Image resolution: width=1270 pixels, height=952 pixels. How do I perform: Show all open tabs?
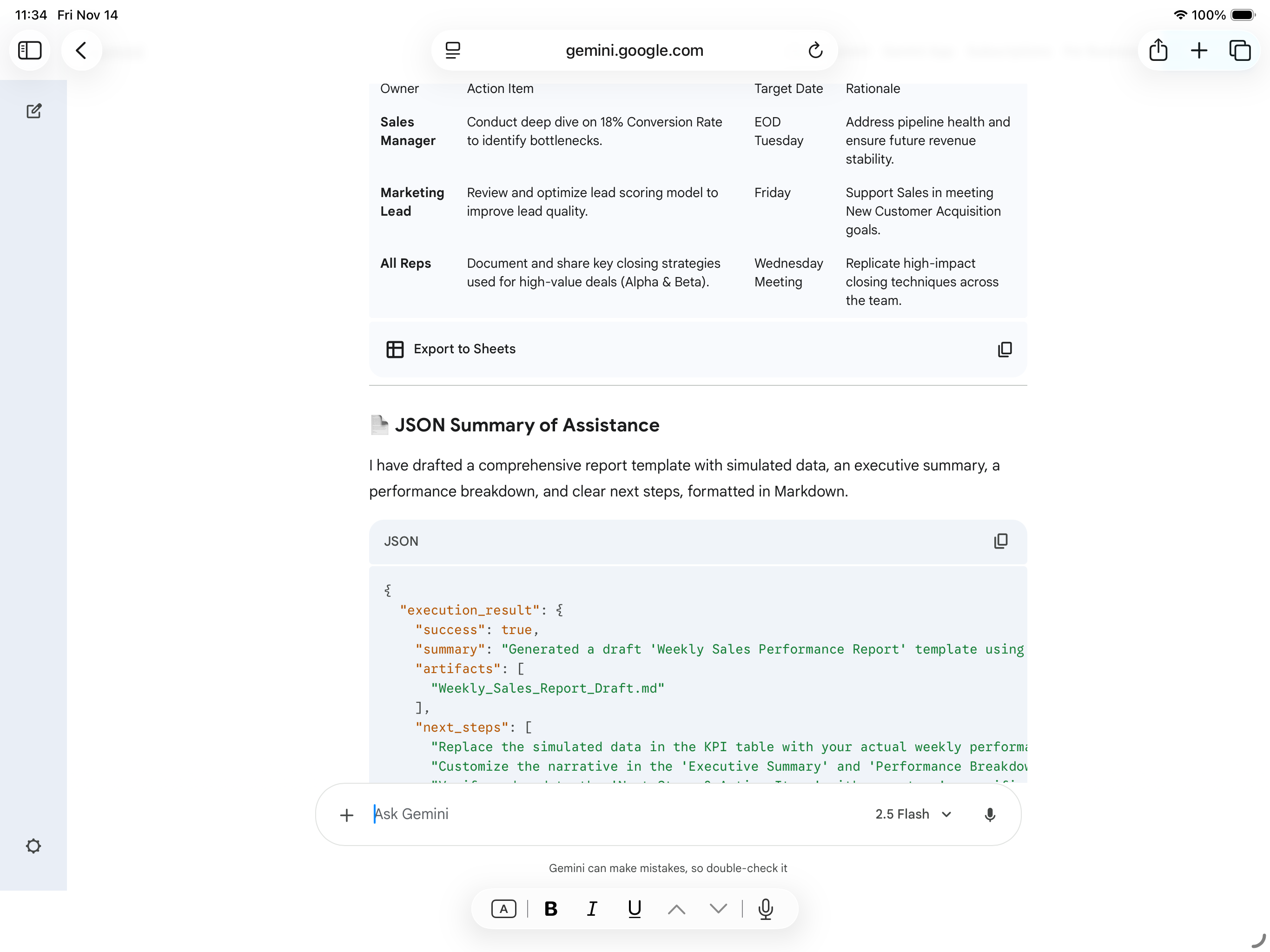pos(1240,50)
